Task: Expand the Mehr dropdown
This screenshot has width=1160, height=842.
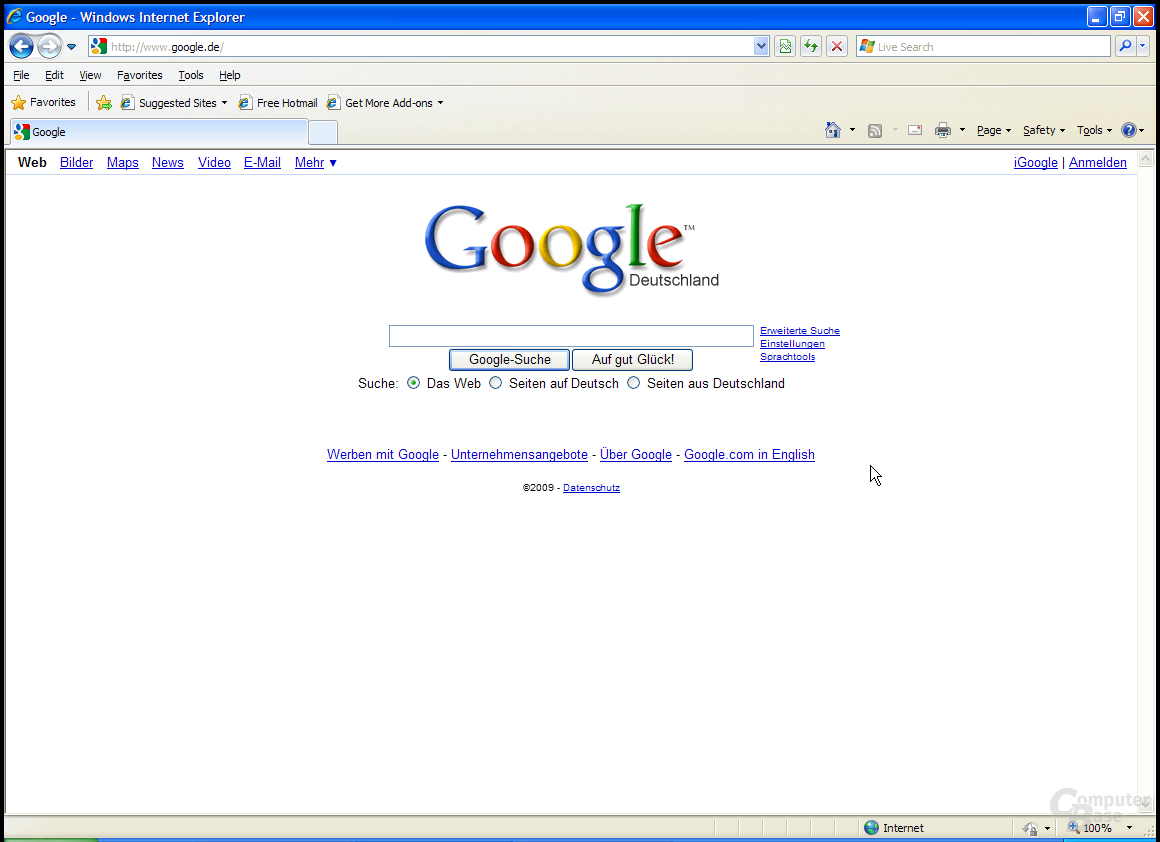Action: (316, 162)
